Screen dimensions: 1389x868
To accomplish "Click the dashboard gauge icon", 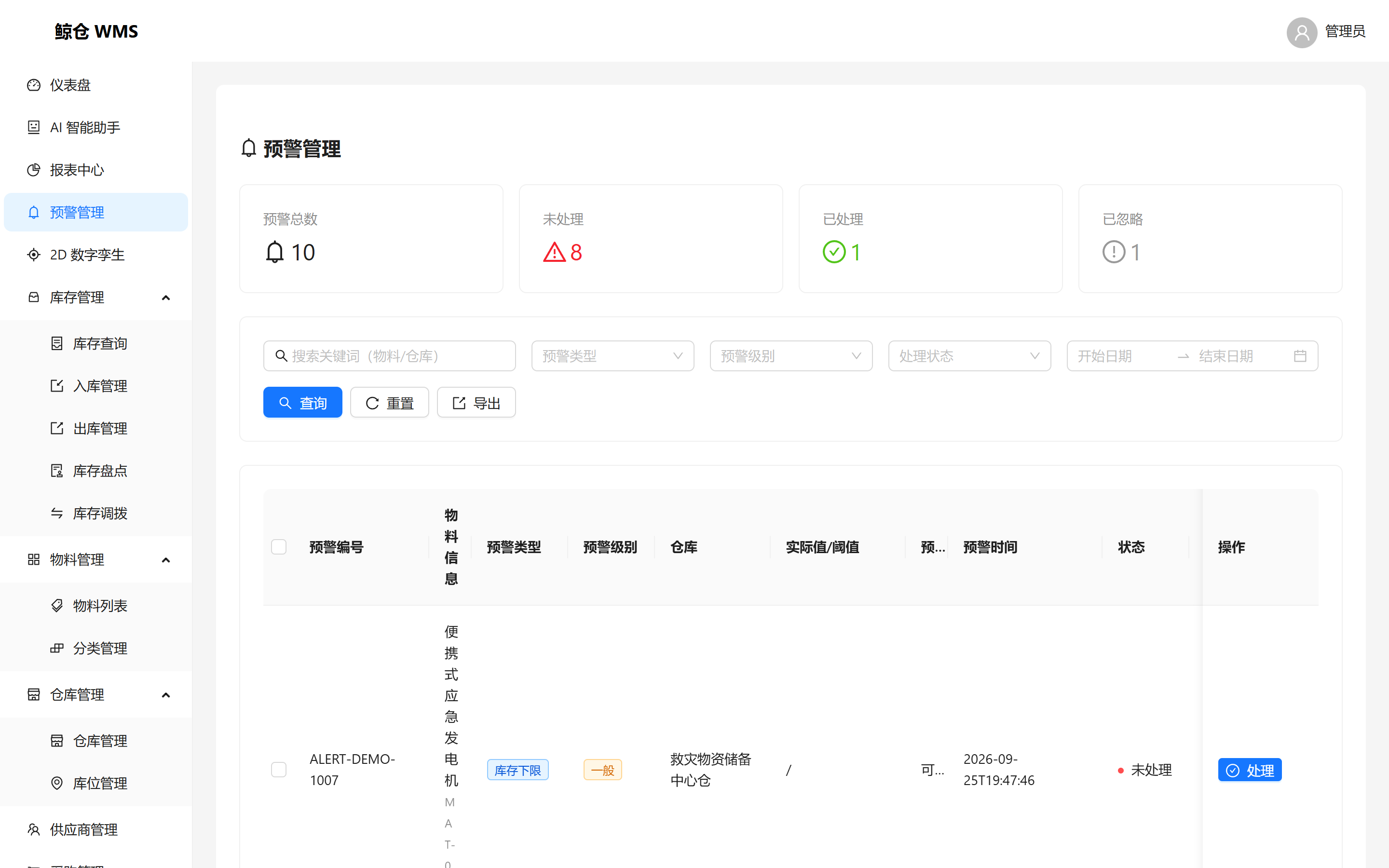I will (34, 85).
